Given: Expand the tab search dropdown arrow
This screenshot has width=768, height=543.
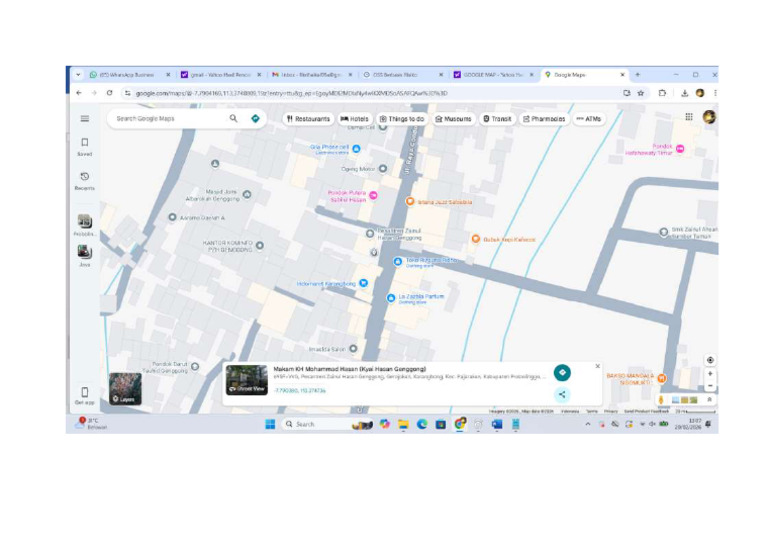Looking at the screenshot, I should [78, 75].
